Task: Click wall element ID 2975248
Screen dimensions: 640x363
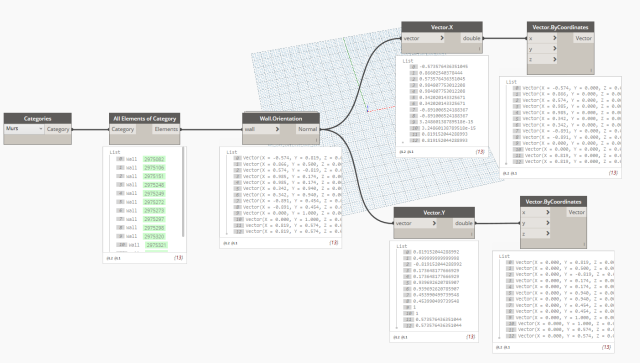Action: coord(154,185)
